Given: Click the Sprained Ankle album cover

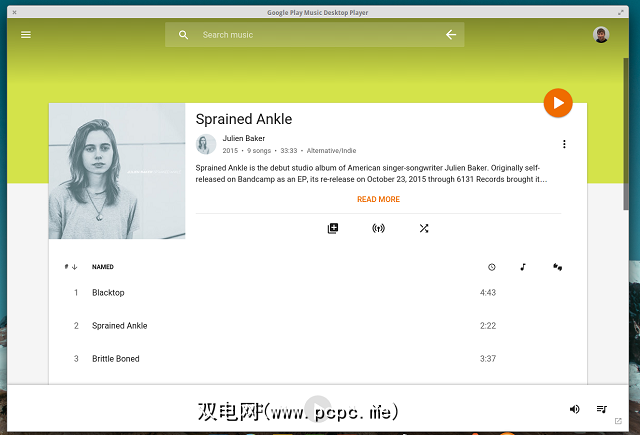Looking at the screenshot, I should point(117,171).
